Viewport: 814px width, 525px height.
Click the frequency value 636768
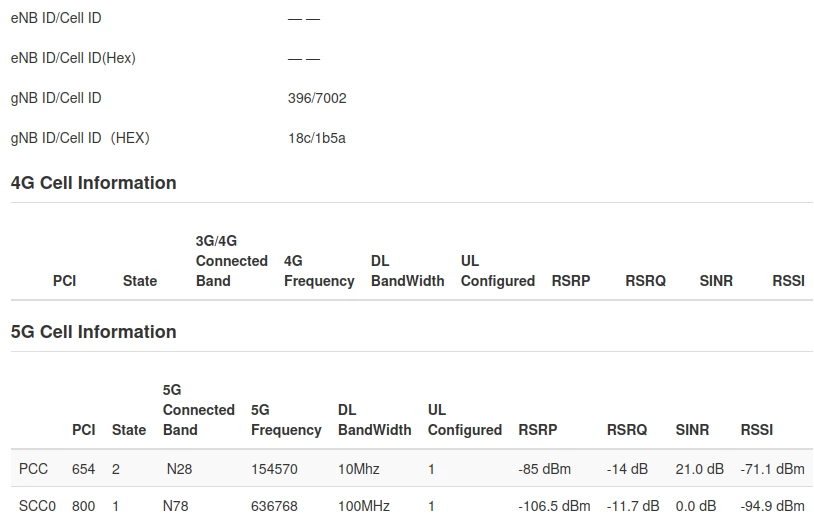pyautogui.click(x=274, y=506)
